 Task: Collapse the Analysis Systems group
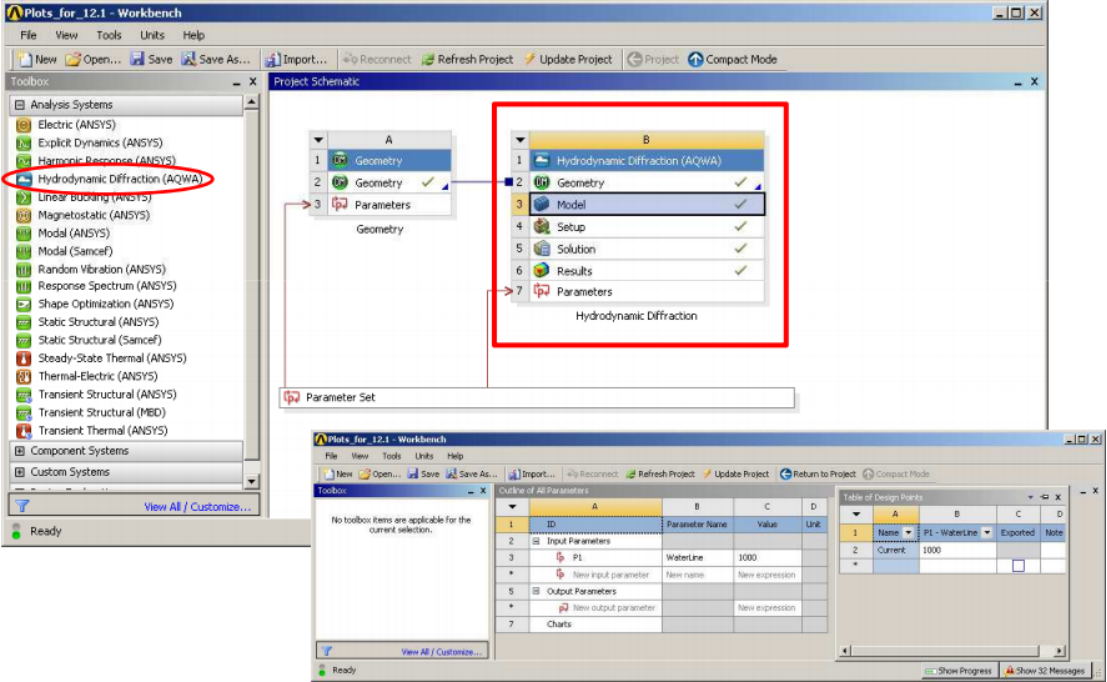20,104
